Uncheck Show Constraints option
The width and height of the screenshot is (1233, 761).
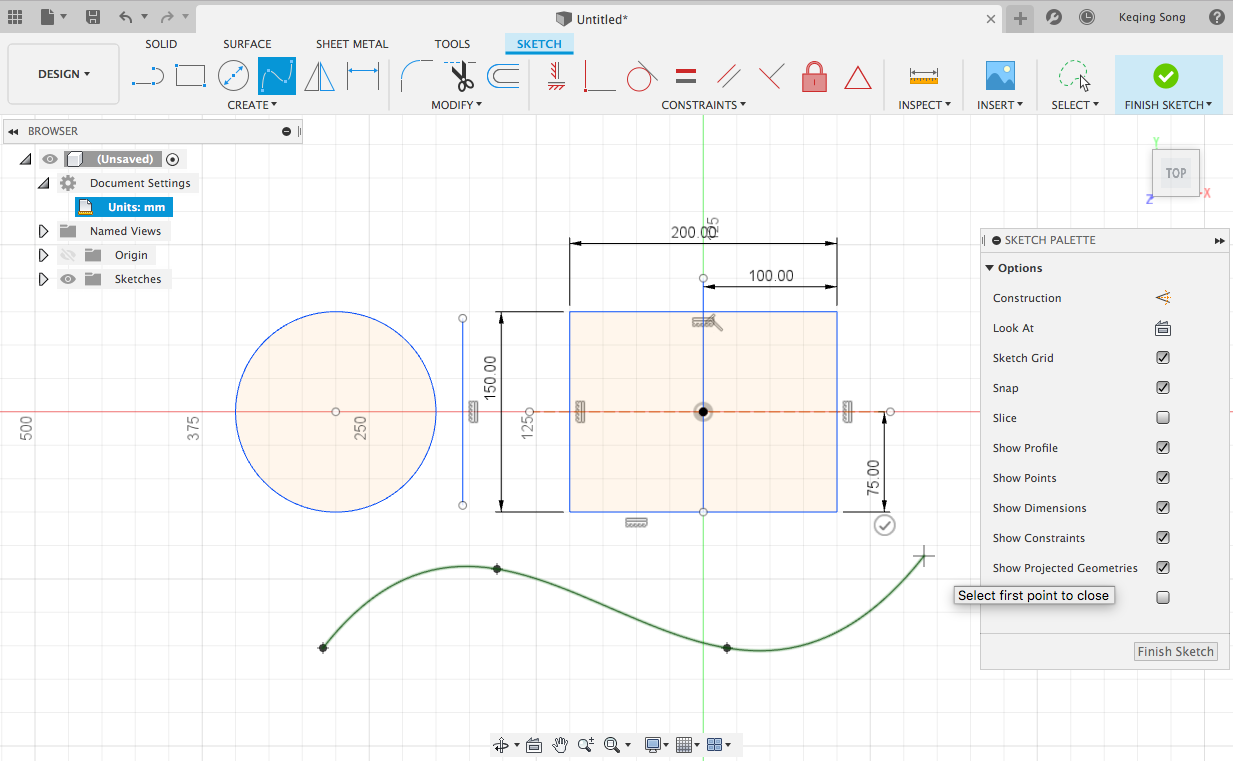click(x=1163, y=538)
